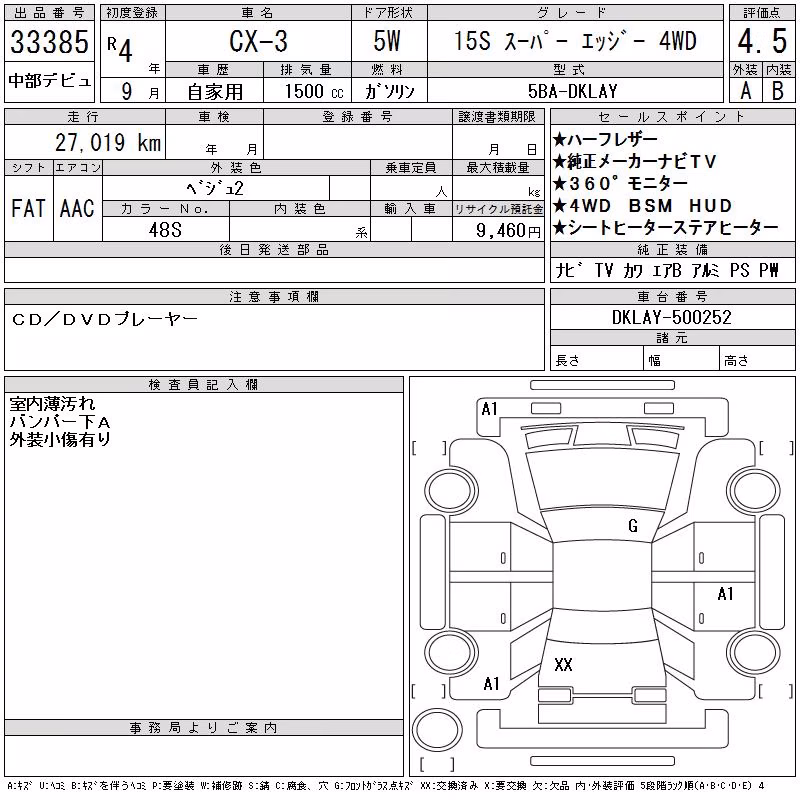Click the damage-code legend line at bottom
The height and width of the screenshot is (800, 800).
(386, 786)
